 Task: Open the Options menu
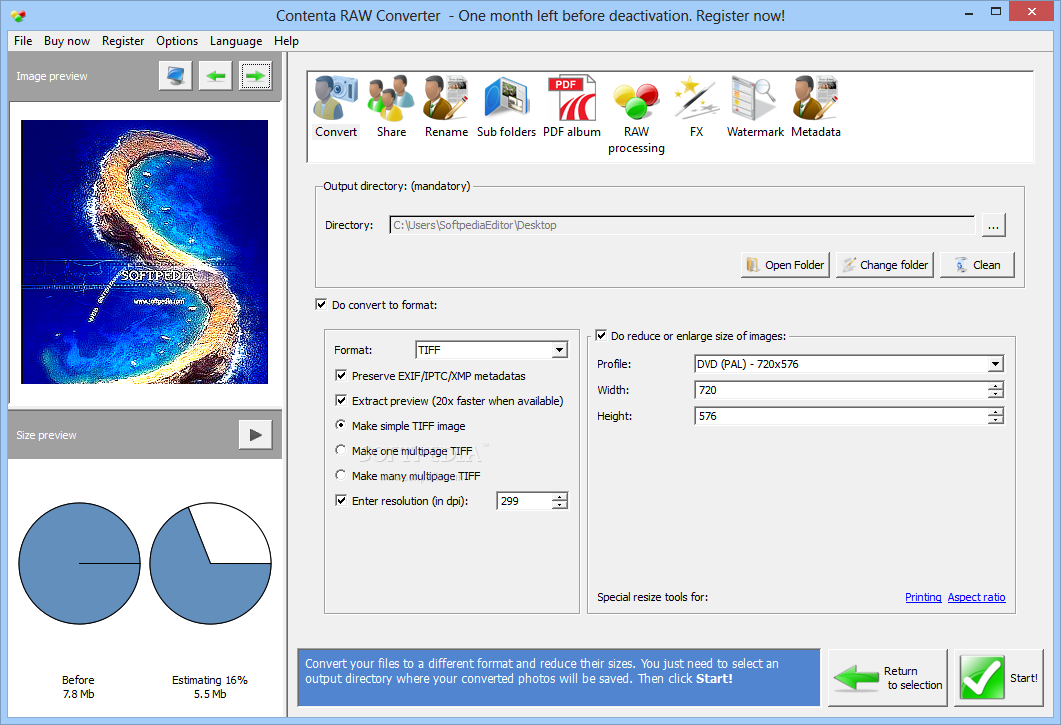(x=177, y=41)
